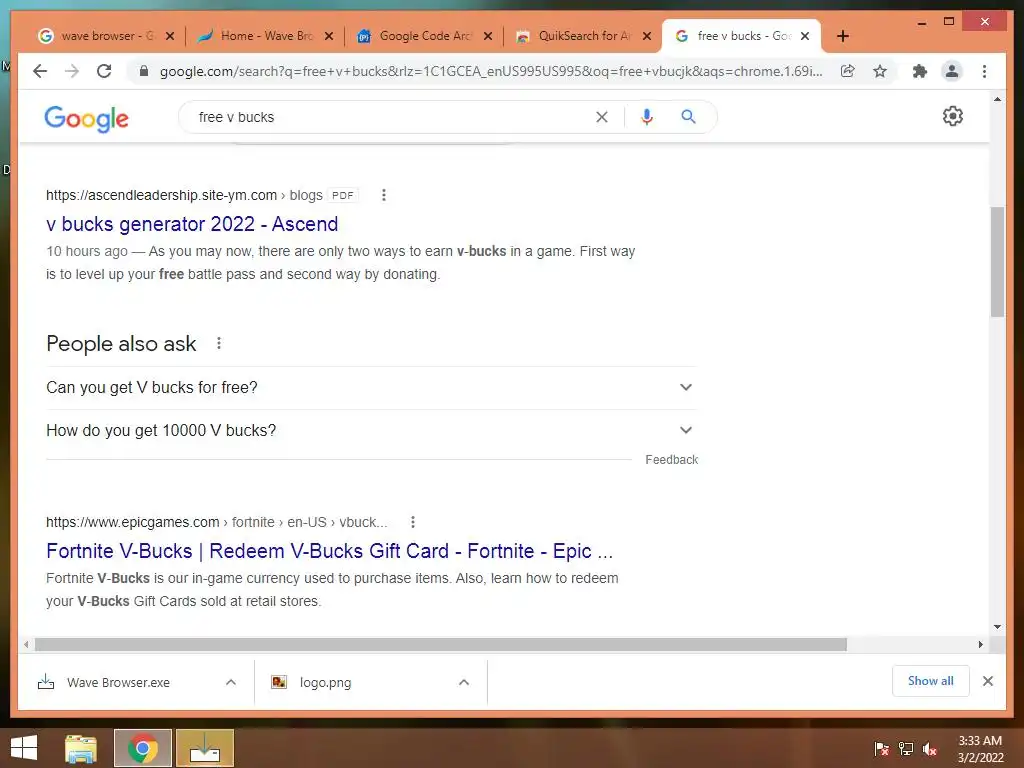Image resolution: width=1024 pixels, height=768 pixels.
Task: Click the vertical scrollbar thumb
Action: (997, 261)
